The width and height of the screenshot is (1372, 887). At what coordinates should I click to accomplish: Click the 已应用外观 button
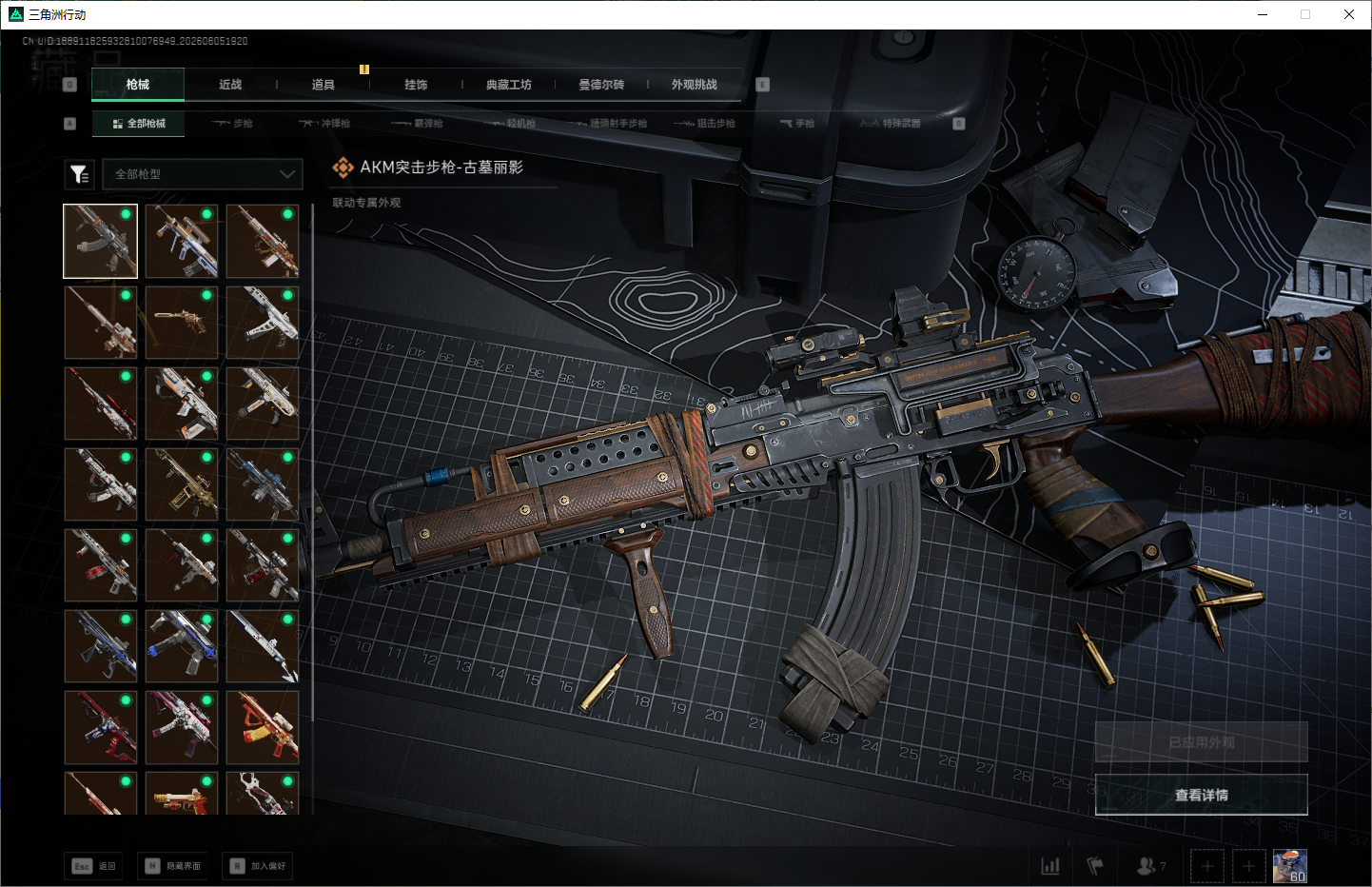click(x=1202, y=742)
